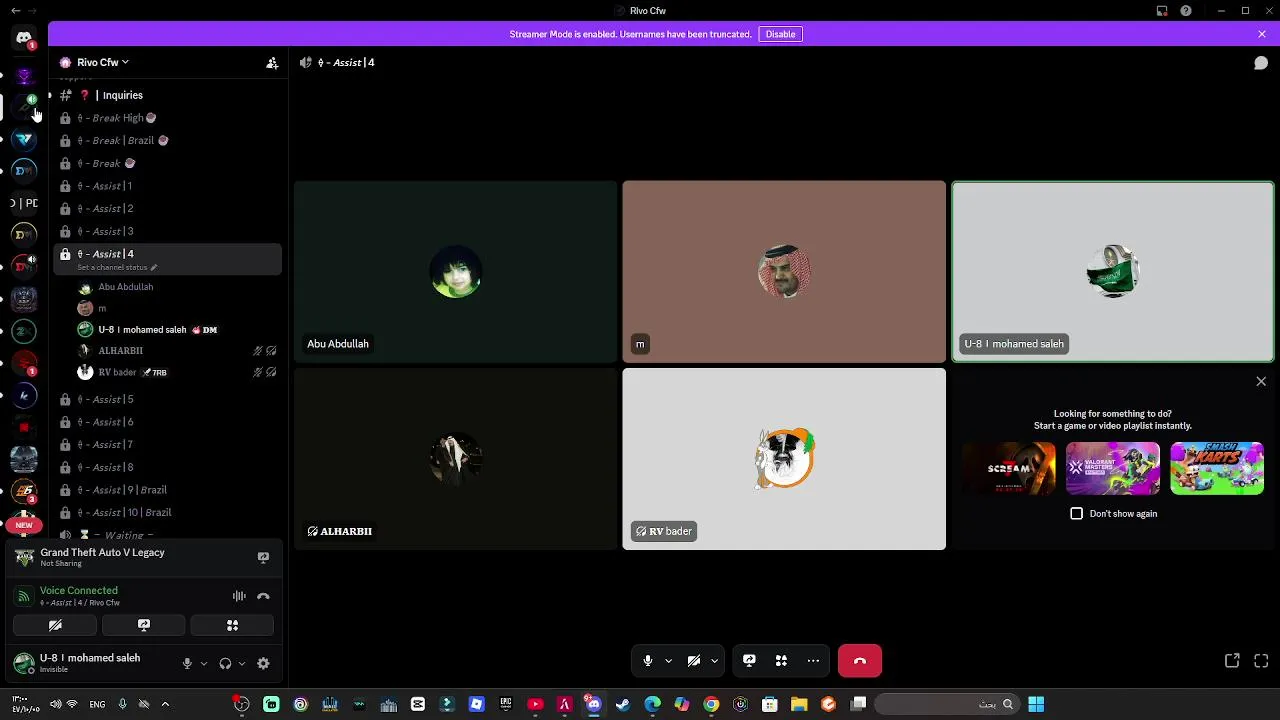Turn on camera from sidebar voice panel
The height and width of the screenshot is (720, 1280).
[55, 625]
